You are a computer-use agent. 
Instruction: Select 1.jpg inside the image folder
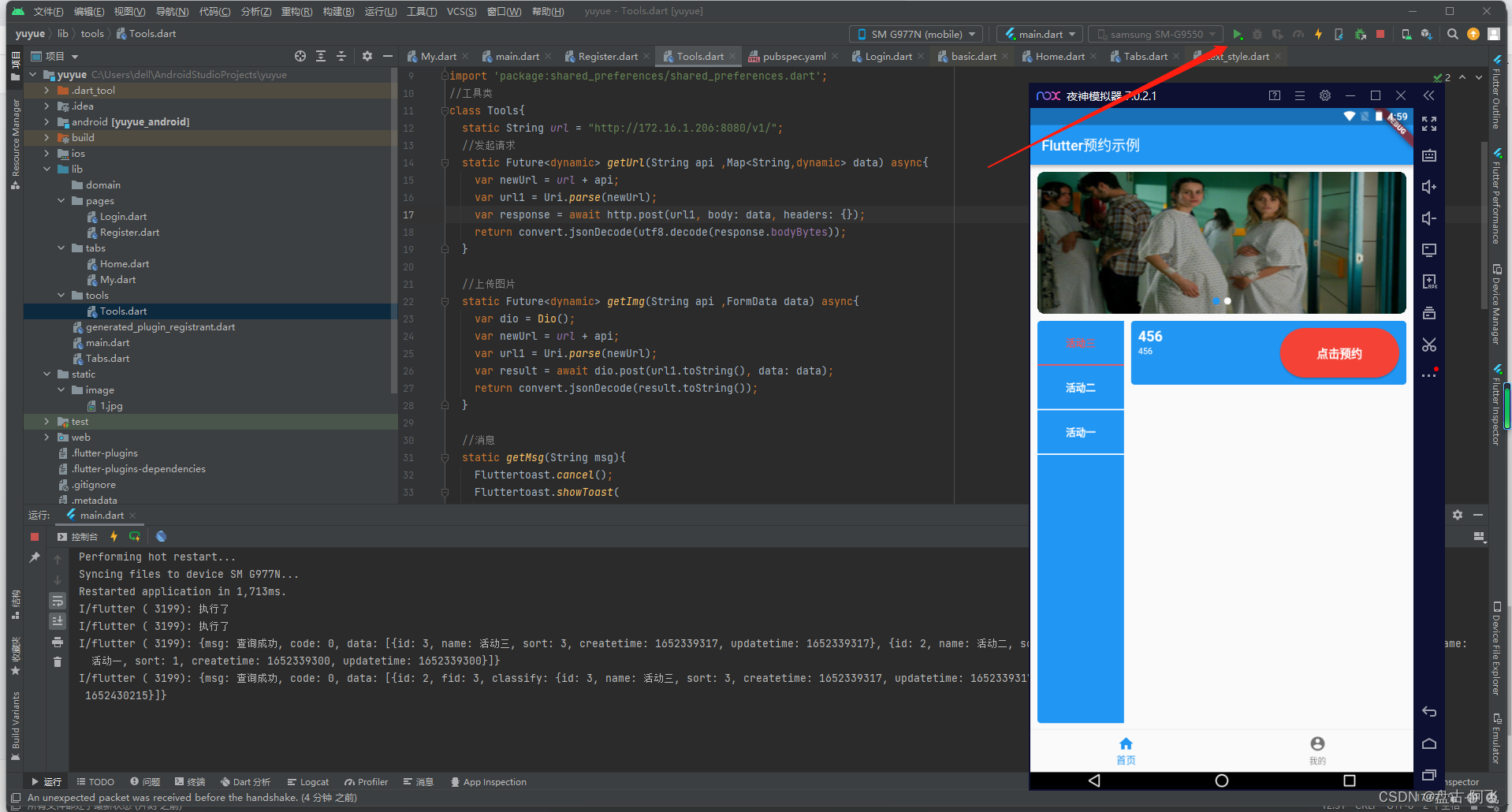pos(113,405)
